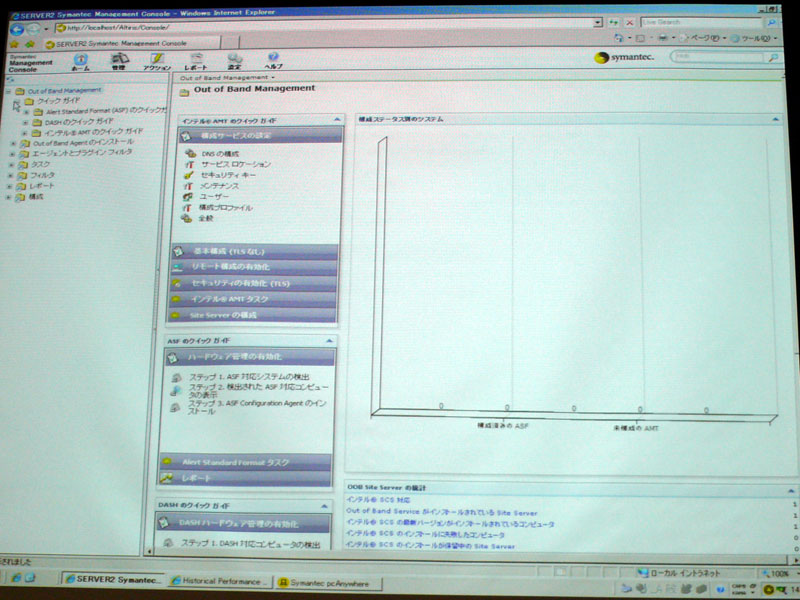Click the Symantec console search box
800x600 pixels.
click(719, 57)
